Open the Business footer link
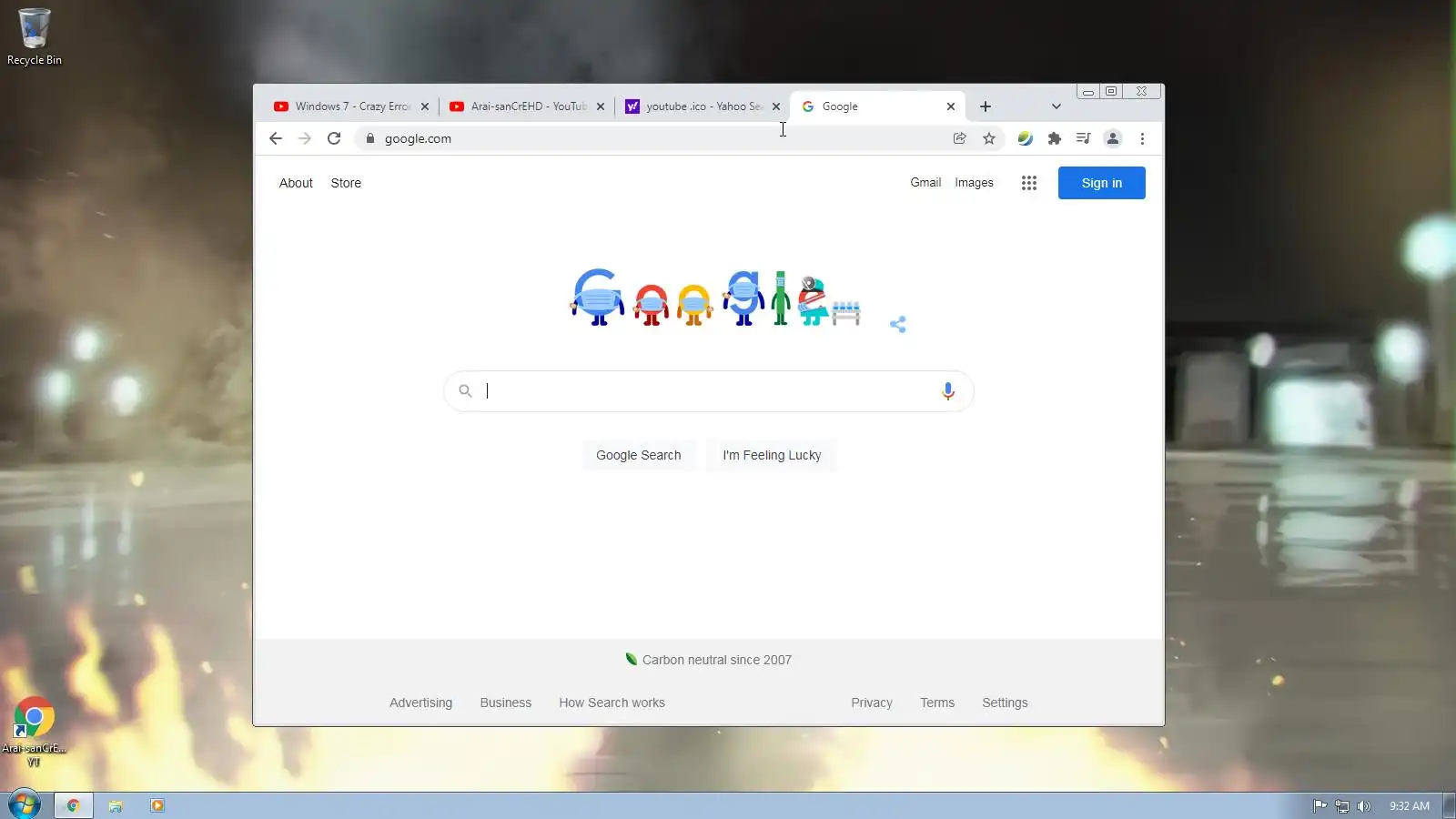Screen dimensions: 1456x819 (505, 703)
